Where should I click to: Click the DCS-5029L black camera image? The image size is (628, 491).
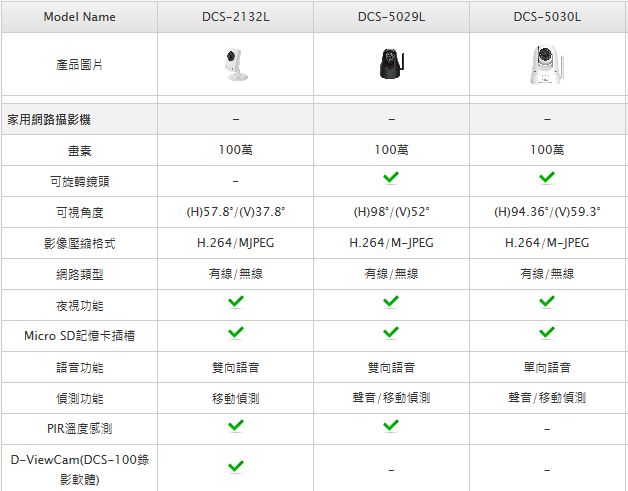click(391, 64)
